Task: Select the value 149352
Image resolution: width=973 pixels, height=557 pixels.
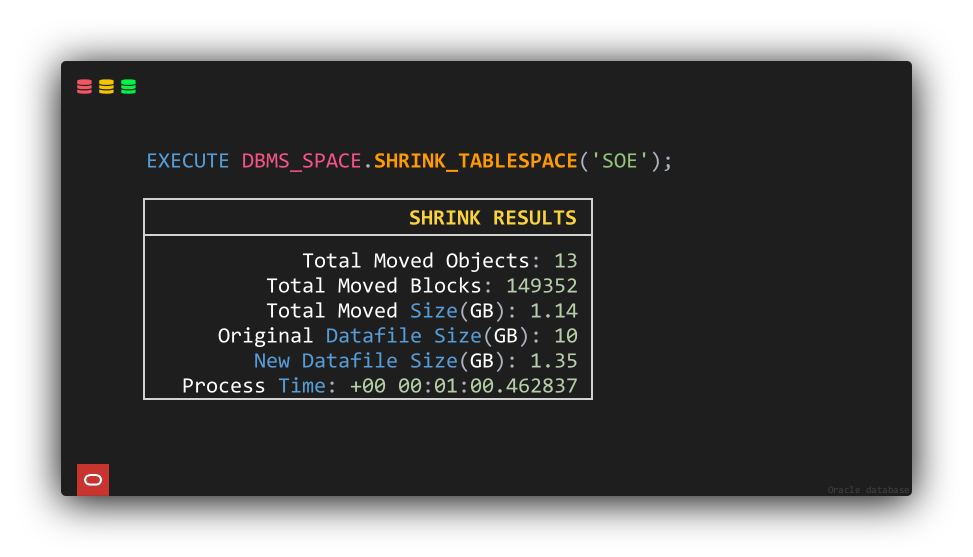Action: [x=542, y=286]
